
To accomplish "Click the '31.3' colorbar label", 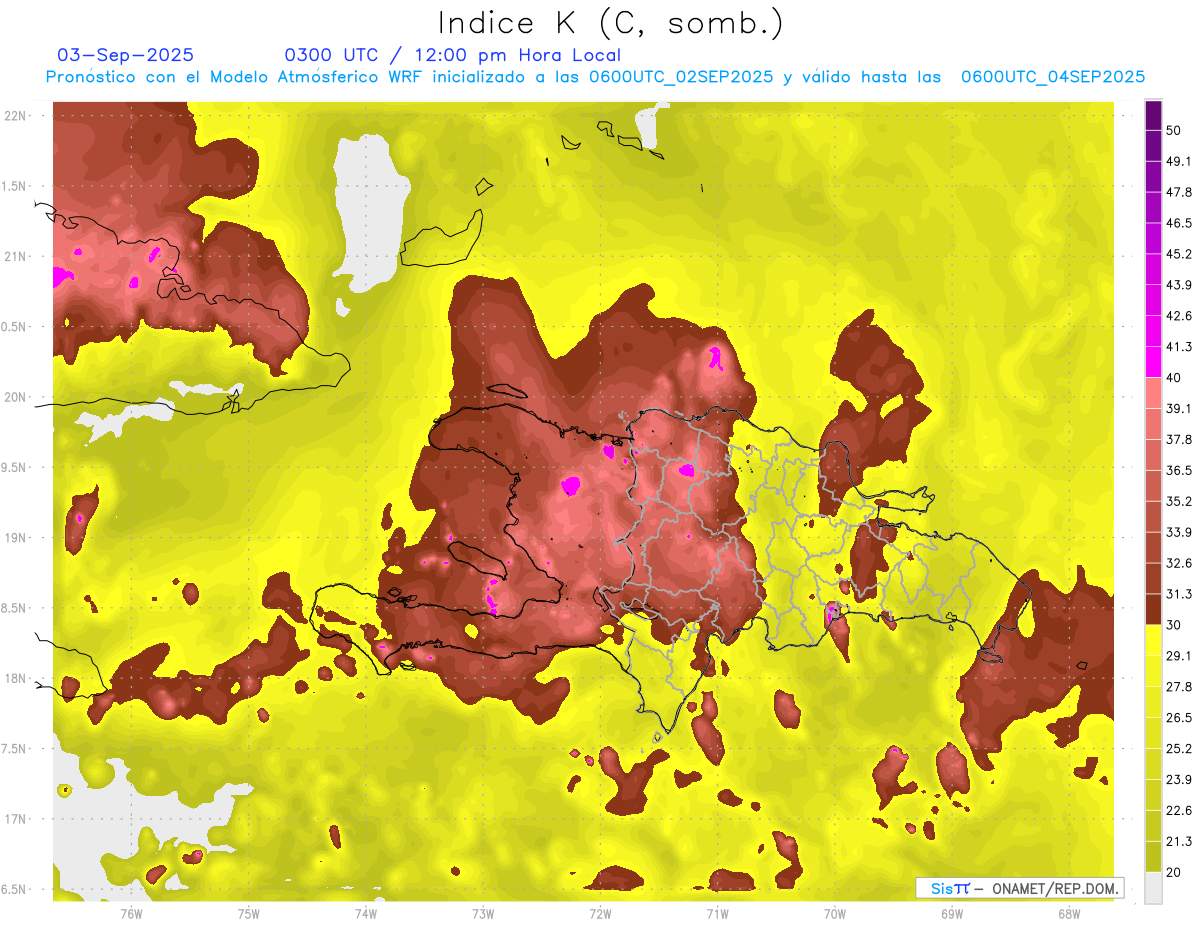I will coord(1179,594).
